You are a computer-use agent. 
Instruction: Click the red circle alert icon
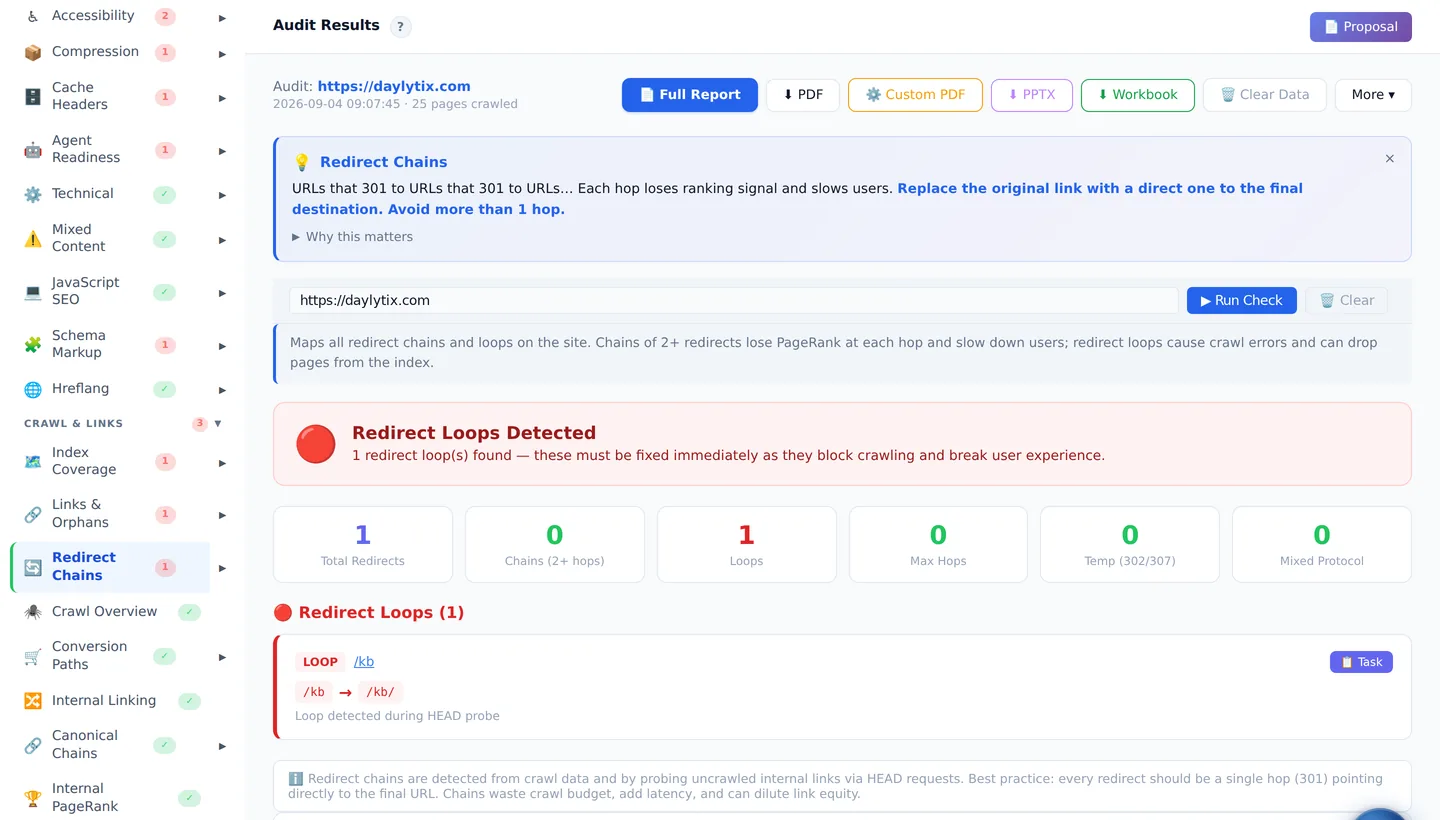click(x=316, y=444)
